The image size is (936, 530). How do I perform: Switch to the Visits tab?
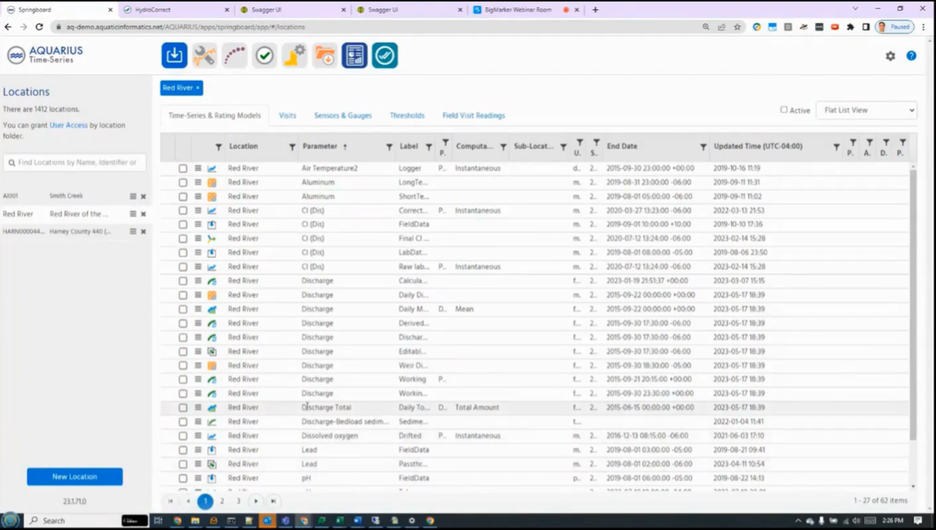[287, 116]
